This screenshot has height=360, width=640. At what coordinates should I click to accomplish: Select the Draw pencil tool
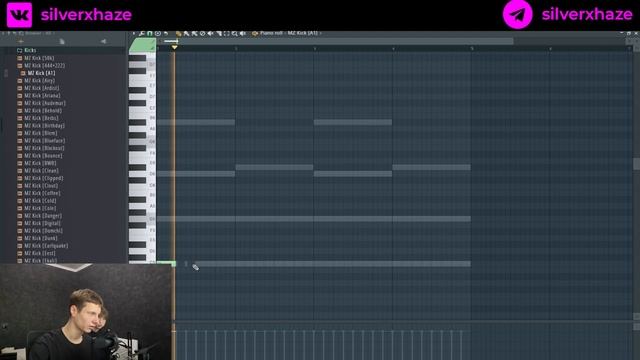178,33
